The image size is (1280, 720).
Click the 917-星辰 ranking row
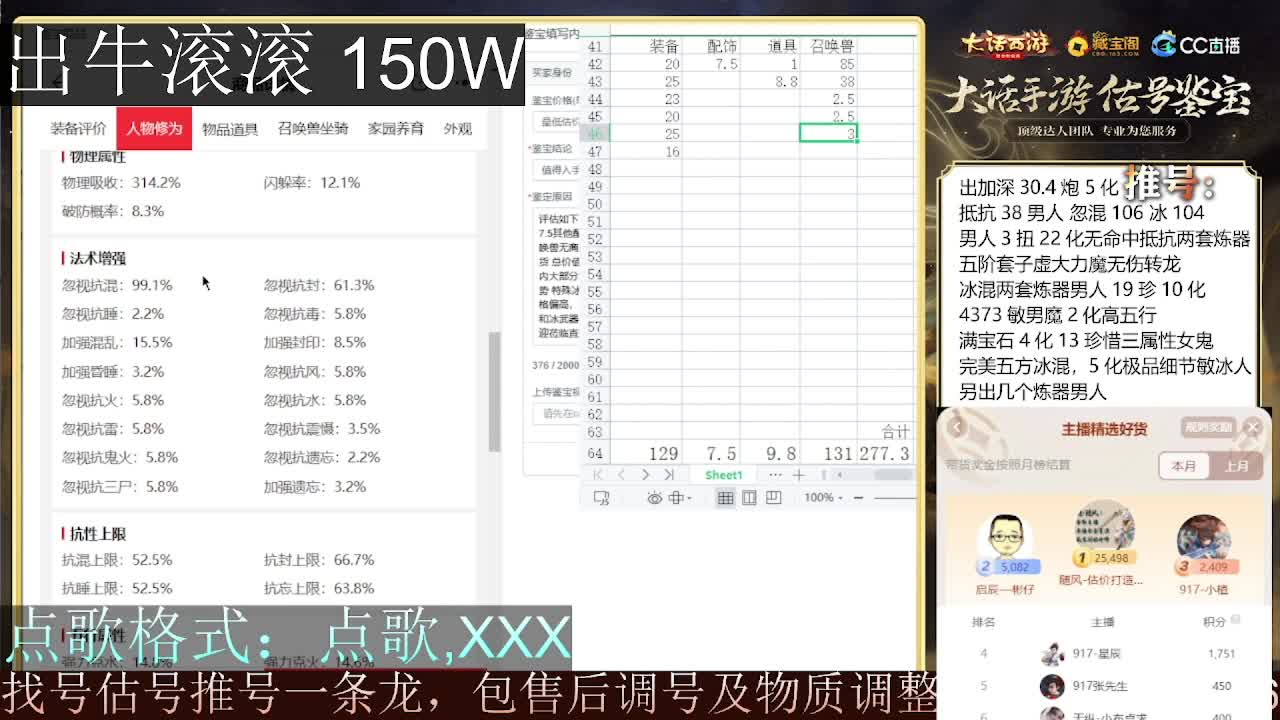click(1104, 654)
